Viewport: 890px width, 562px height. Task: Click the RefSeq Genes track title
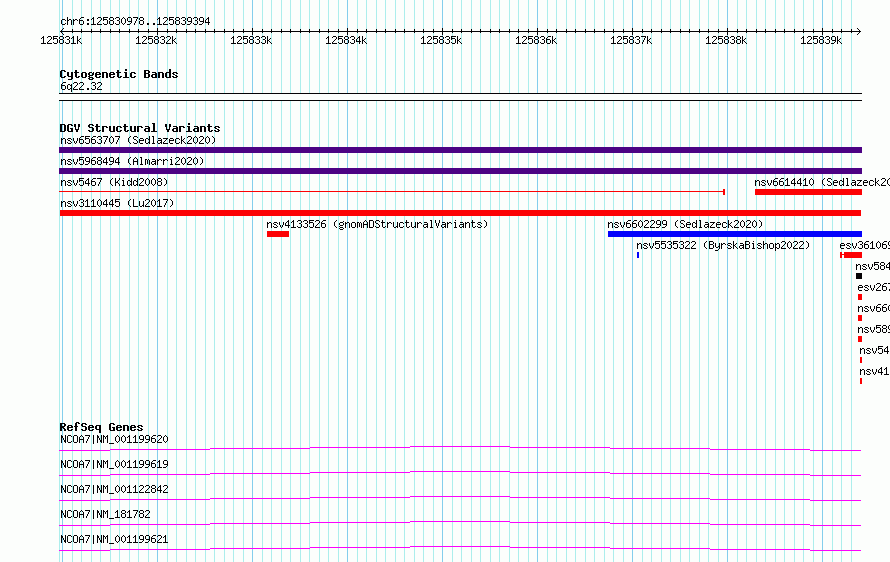[101, 427]
